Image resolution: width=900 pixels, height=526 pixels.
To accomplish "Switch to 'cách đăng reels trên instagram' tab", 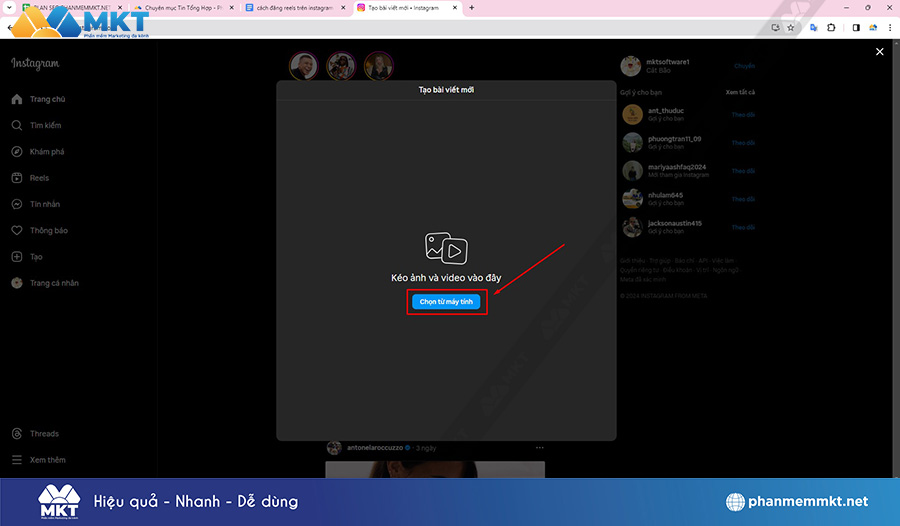I will [294, 8].
